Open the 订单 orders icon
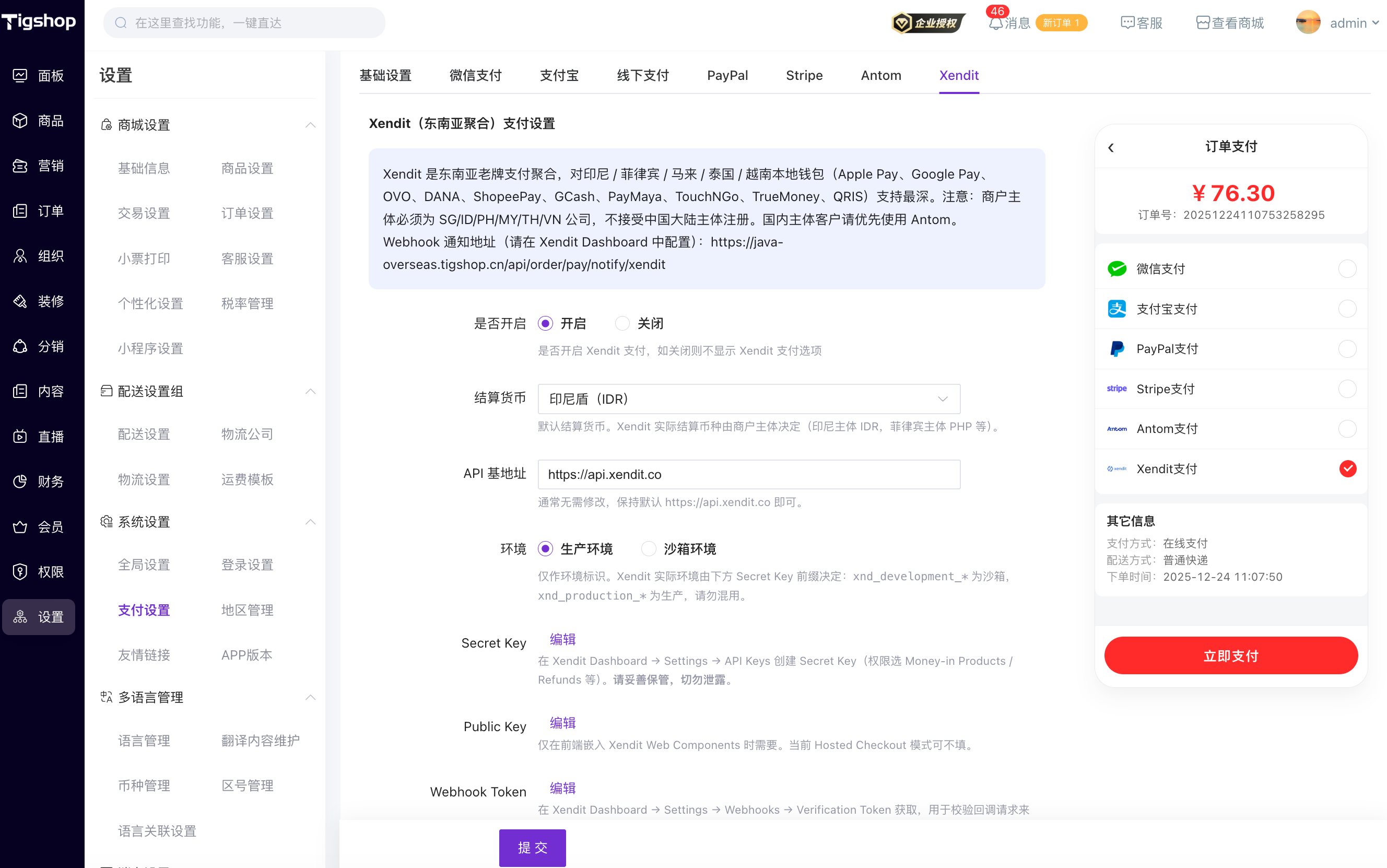Screen dimensions: 1387x868 pos(20,210)
